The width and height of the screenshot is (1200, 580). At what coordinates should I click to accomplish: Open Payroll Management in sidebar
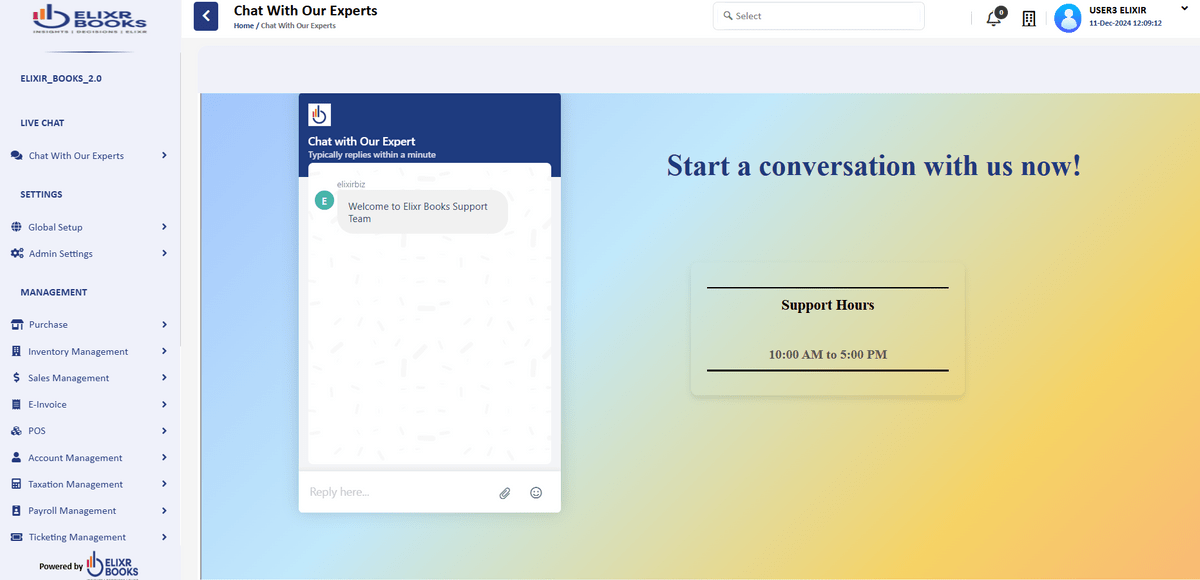(72, 511)
